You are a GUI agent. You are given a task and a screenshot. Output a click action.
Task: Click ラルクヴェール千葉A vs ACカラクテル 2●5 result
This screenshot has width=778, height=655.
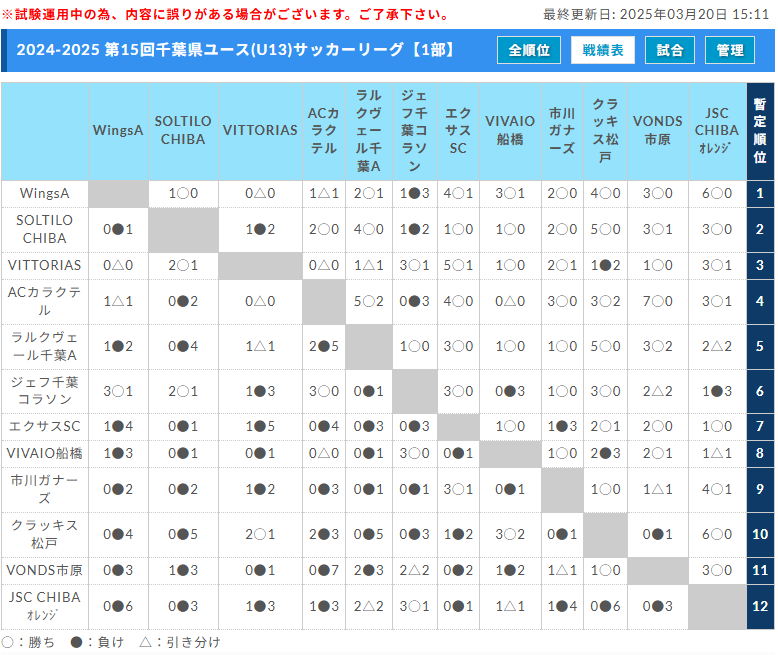tap(324, 346)
